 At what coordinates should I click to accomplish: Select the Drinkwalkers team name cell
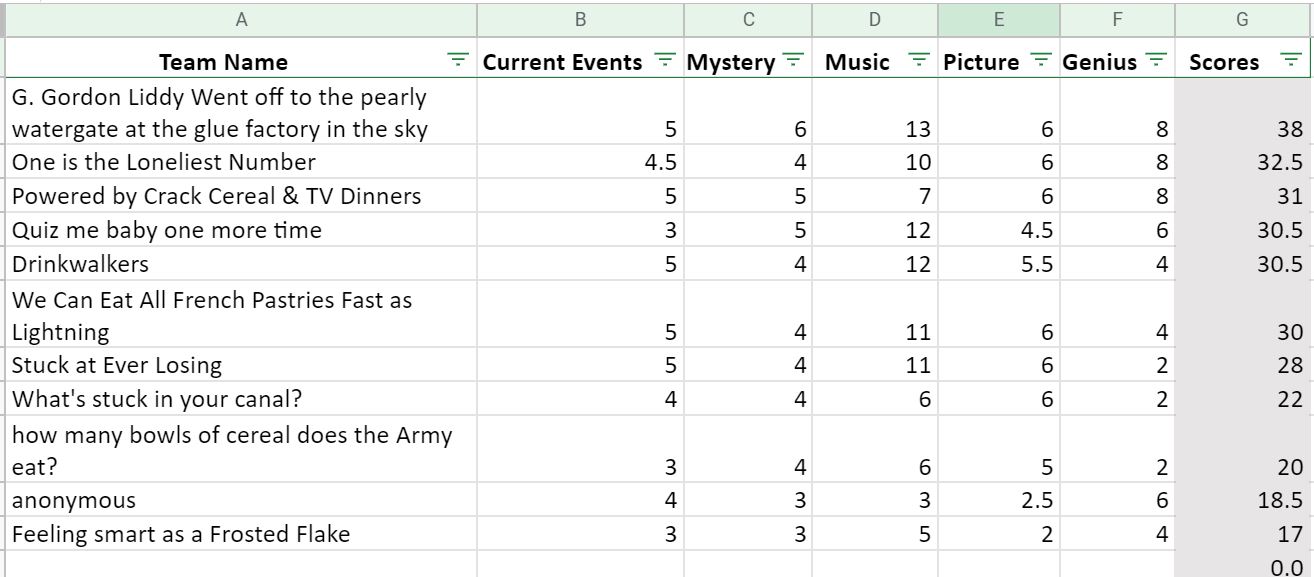click(x=241, y=264)
